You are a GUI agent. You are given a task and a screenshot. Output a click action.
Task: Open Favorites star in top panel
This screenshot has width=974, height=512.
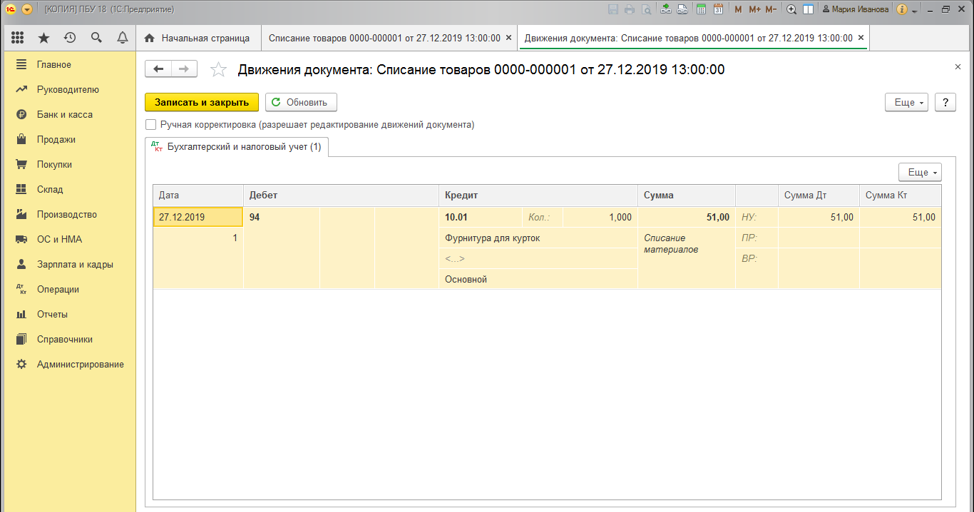click(43, 38)
